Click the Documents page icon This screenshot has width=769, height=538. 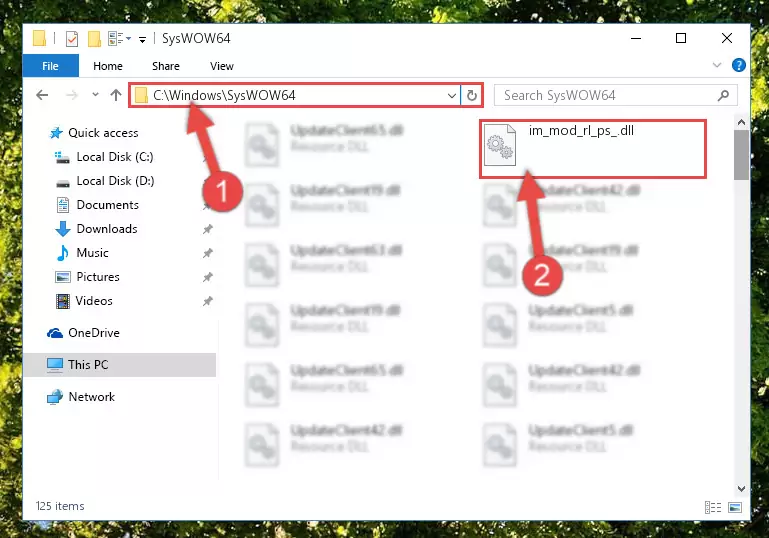(x=63, y=205)
